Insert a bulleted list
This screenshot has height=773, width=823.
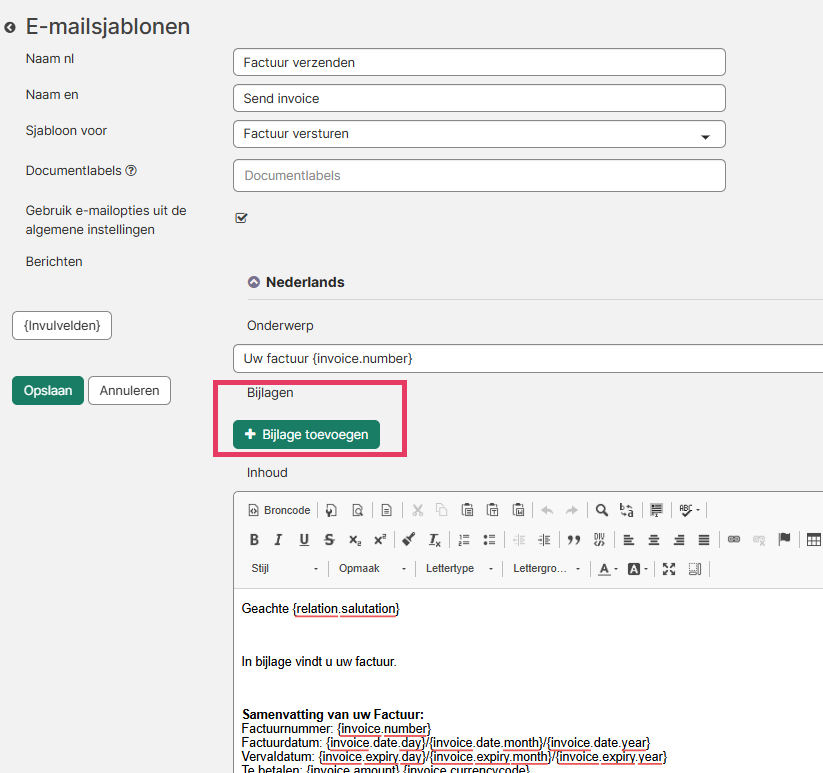489,540
